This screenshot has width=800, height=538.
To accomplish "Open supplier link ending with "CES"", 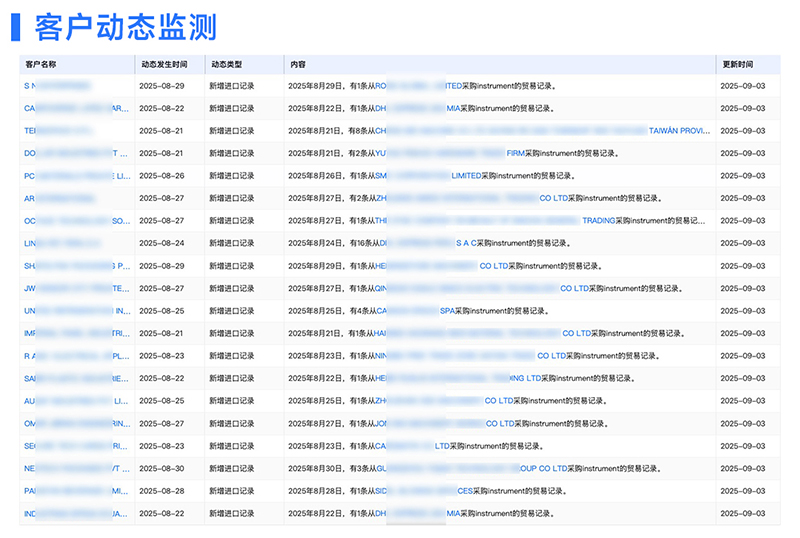I will pyautogui.click(x=424, y=491).
